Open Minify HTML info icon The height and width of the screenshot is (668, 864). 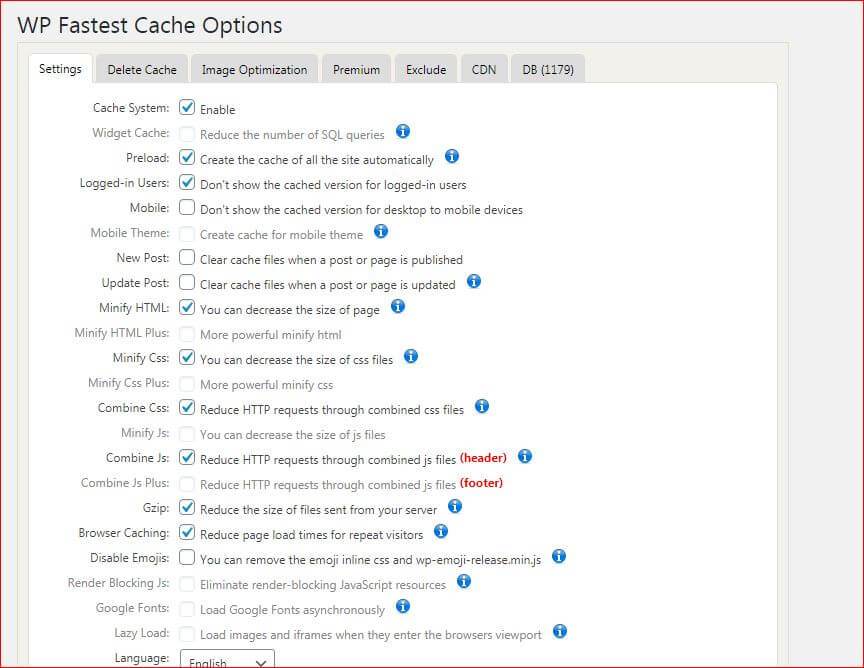[398, 306]
